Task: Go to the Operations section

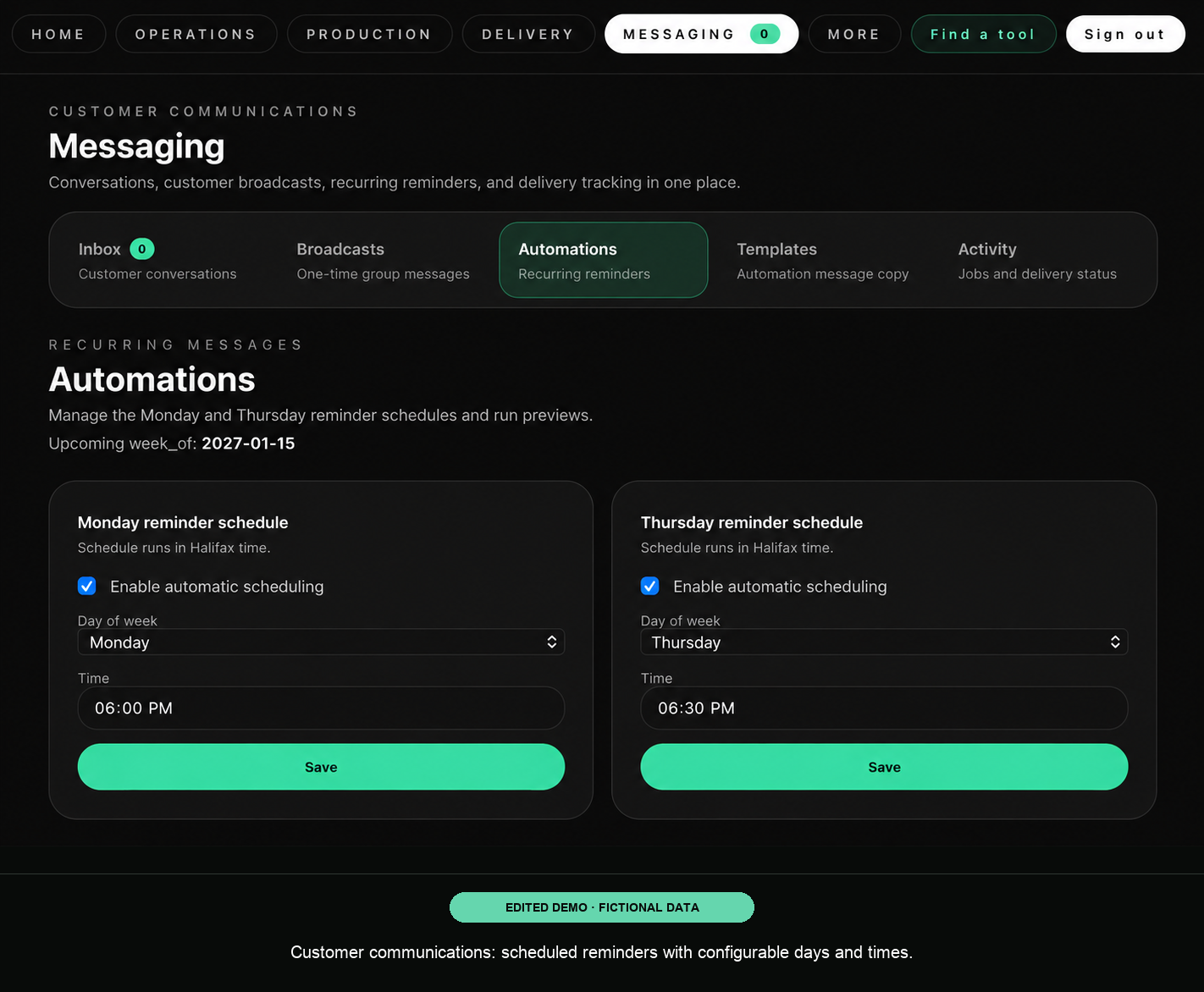Action: click(x=196, y=34)
